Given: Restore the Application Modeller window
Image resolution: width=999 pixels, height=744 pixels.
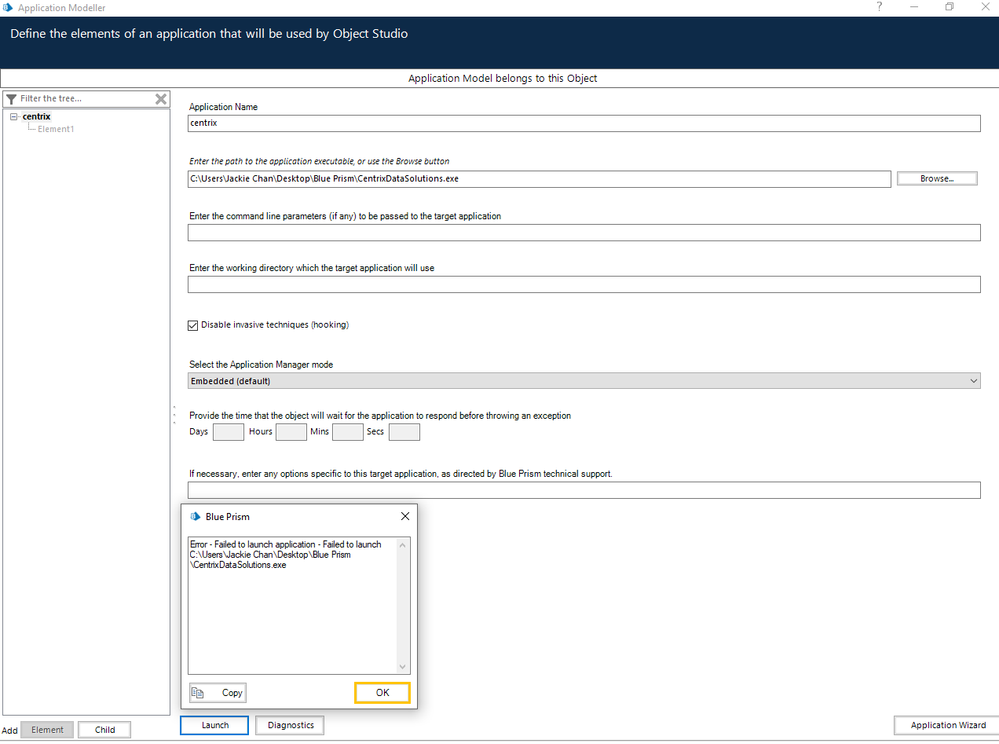Looking at the screenshot, I should coord(949,7).
